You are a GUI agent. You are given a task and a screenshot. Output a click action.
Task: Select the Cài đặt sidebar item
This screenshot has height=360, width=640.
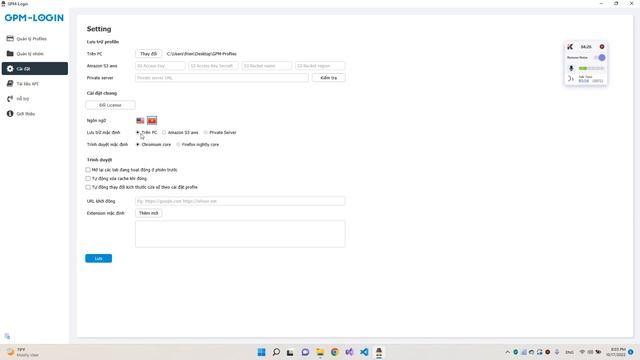point(35,69)
